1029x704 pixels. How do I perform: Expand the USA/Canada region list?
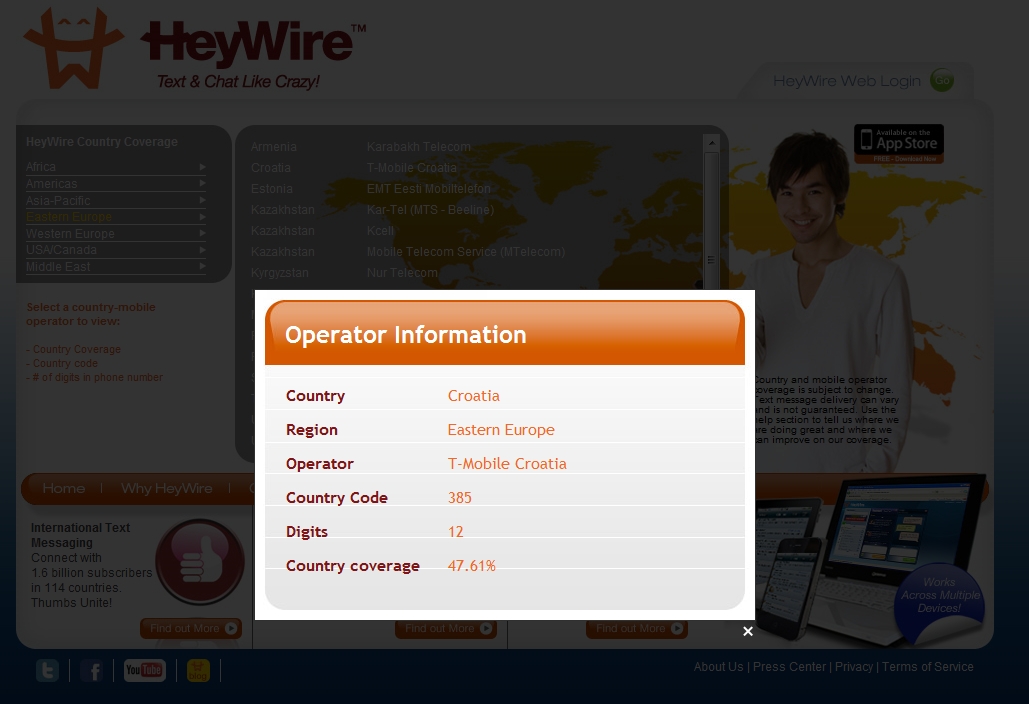115,250
